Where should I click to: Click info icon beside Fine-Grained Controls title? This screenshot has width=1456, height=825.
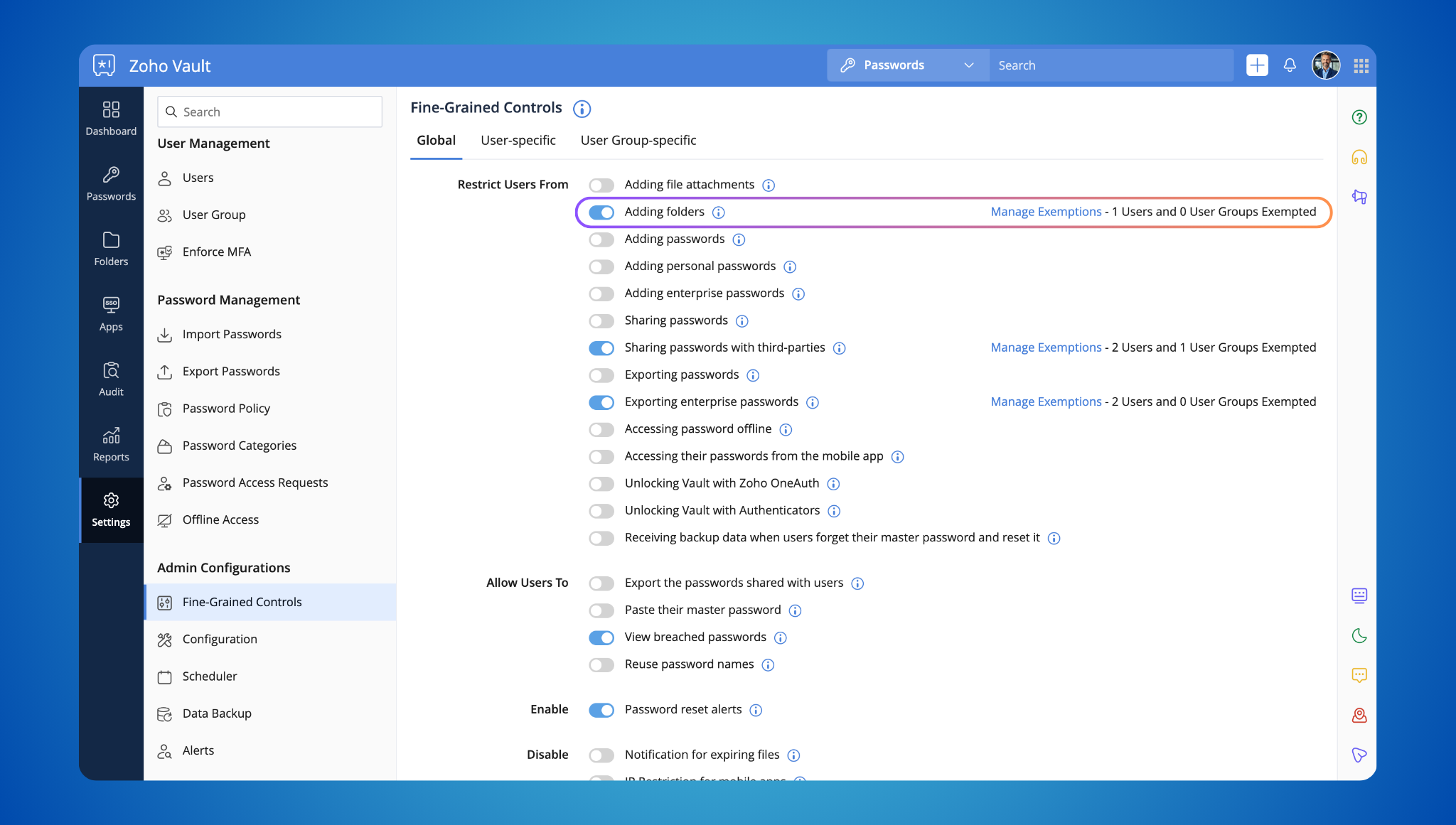[x=582, y=109]
